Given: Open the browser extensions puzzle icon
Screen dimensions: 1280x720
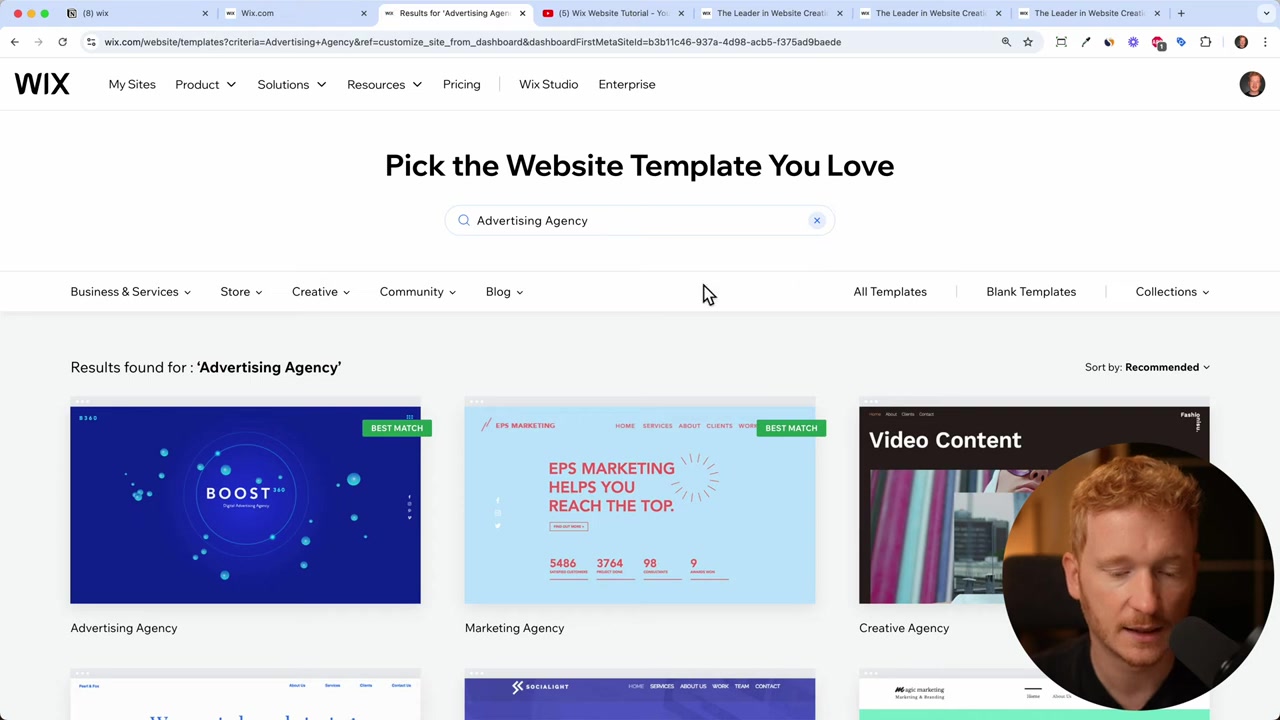Looking at the screenshot, I should [x=1205, y=42].
